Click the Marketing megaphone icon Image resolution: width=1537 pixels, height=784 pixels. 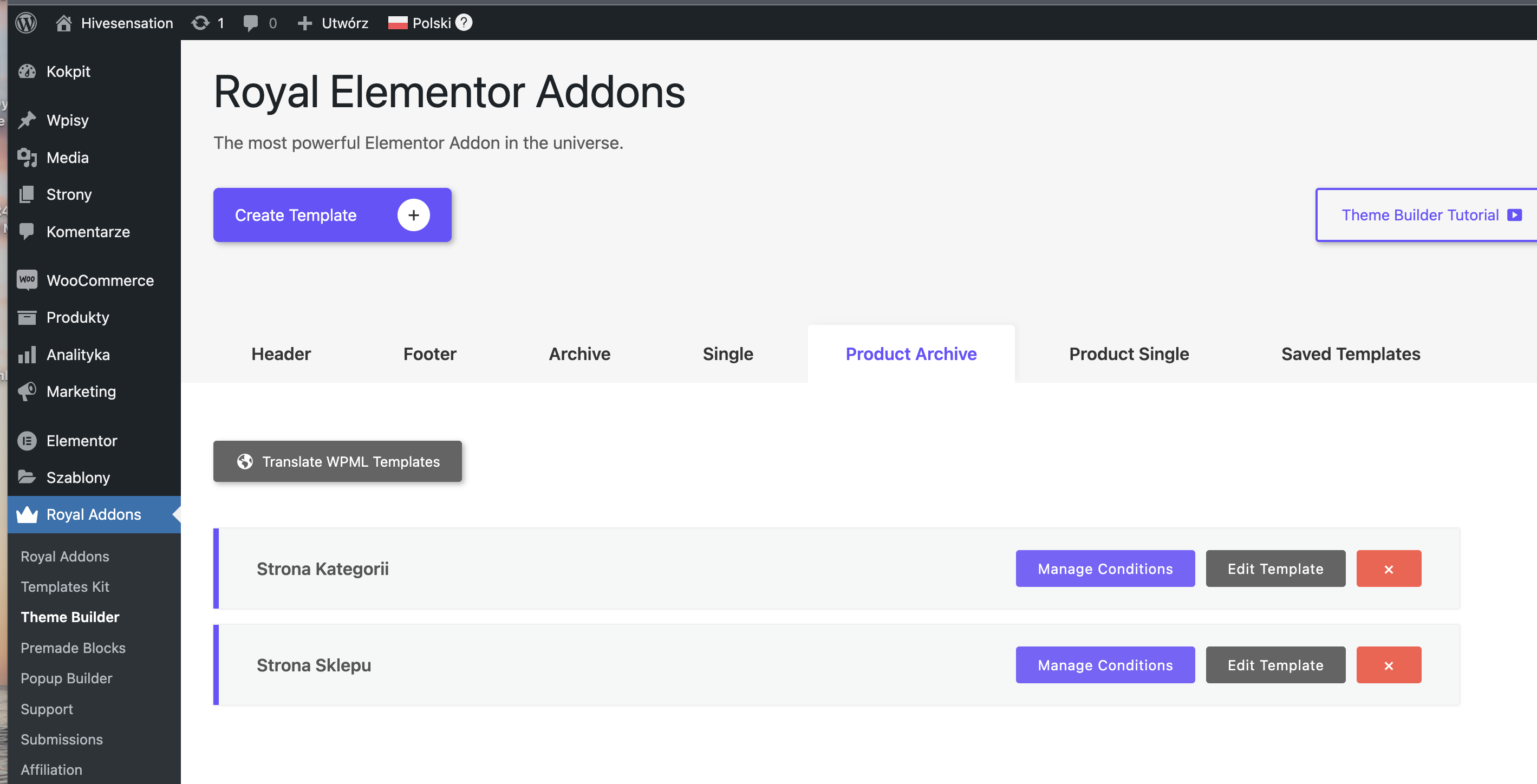pyautogui.click(x=27, y=391)
